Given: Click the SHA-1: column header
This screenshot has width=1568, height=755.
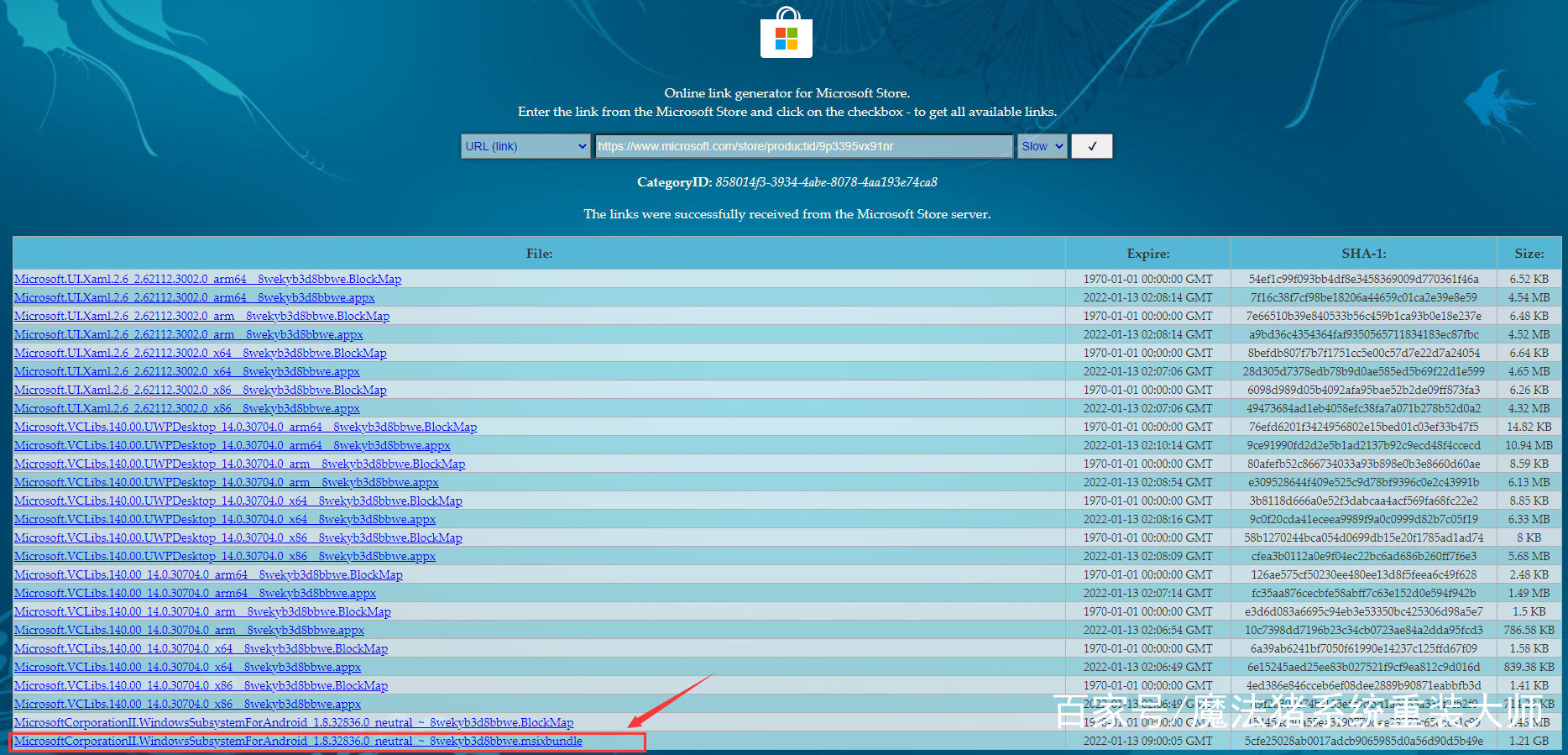Looking at the screenshot, I should [x=1363, y=253].
